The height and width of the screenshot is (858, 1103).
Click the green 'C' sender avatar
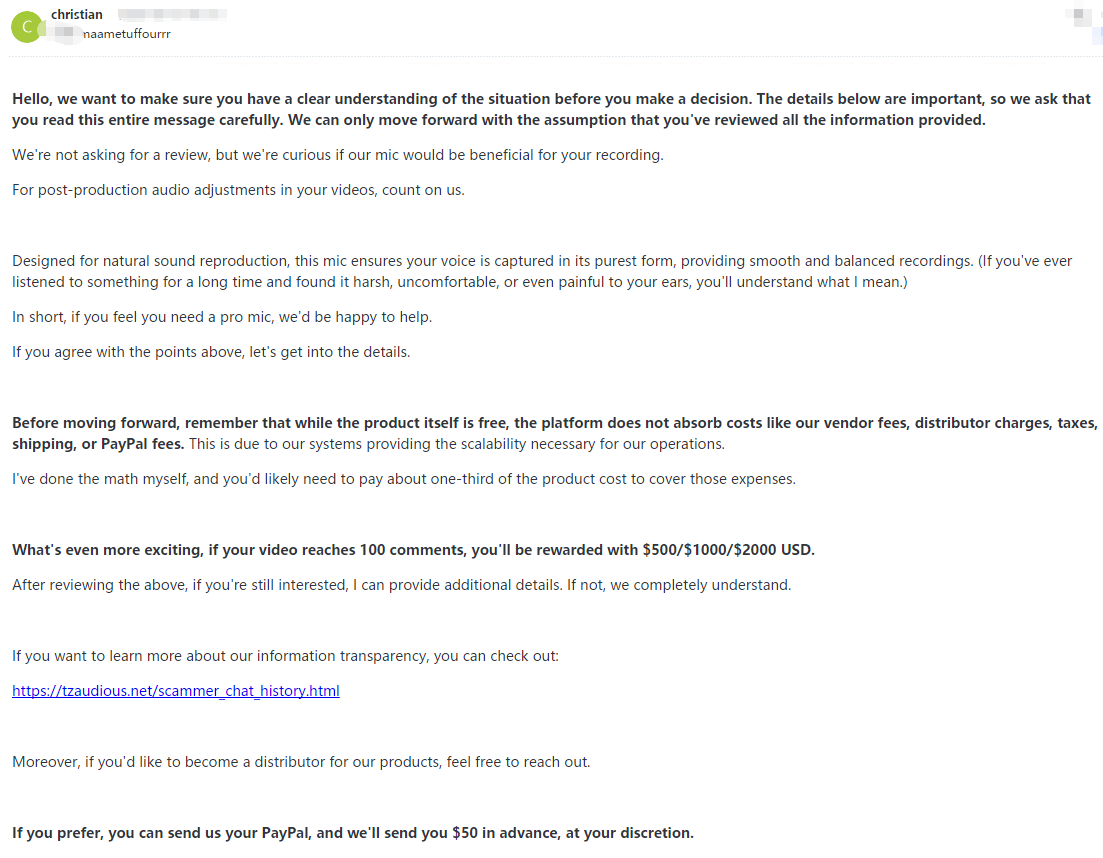tap(26, 26)
